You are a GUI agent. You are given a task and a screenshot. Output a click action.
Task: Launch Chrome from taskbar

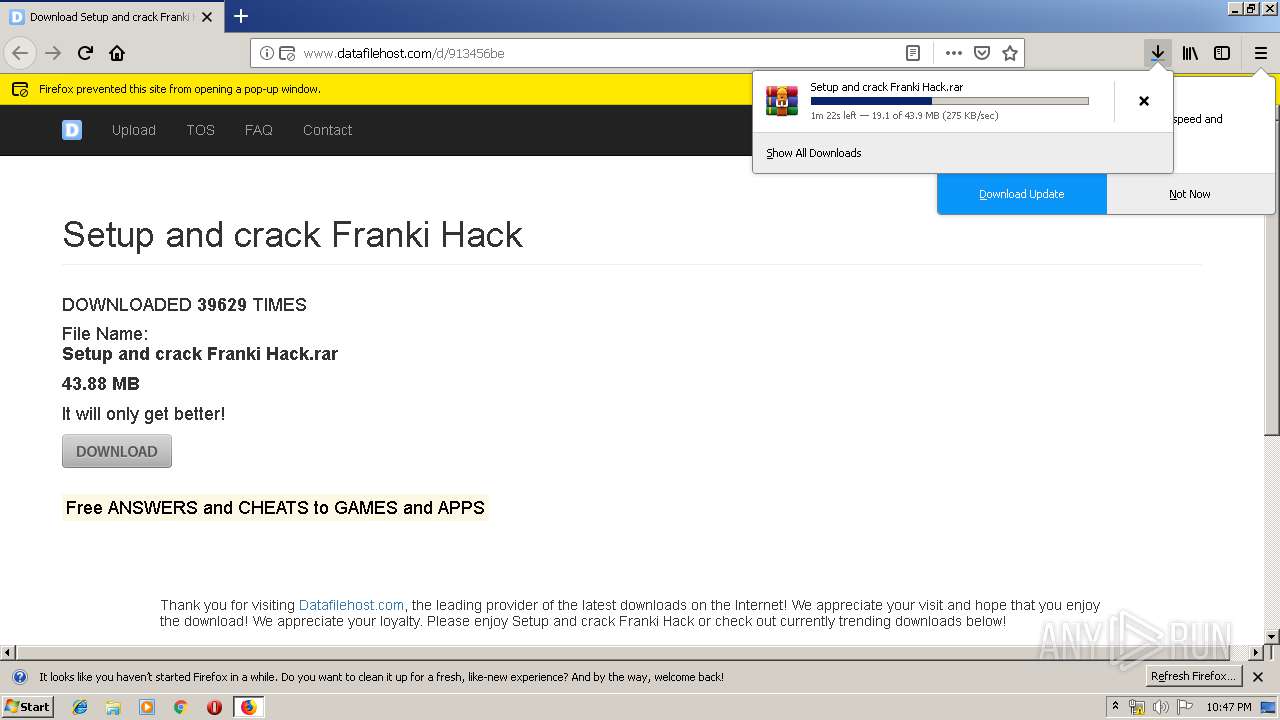pos(181,707)
